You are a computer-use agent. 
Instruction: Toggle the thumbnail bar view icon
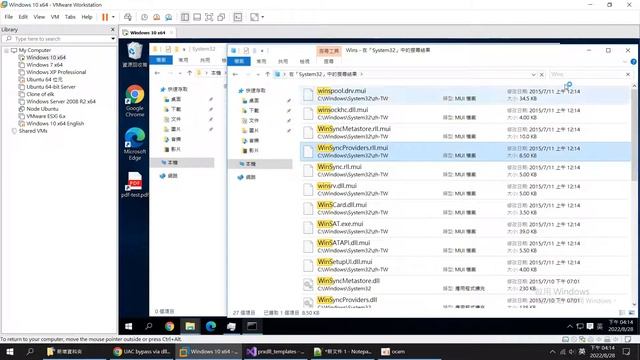coord(197,17)
